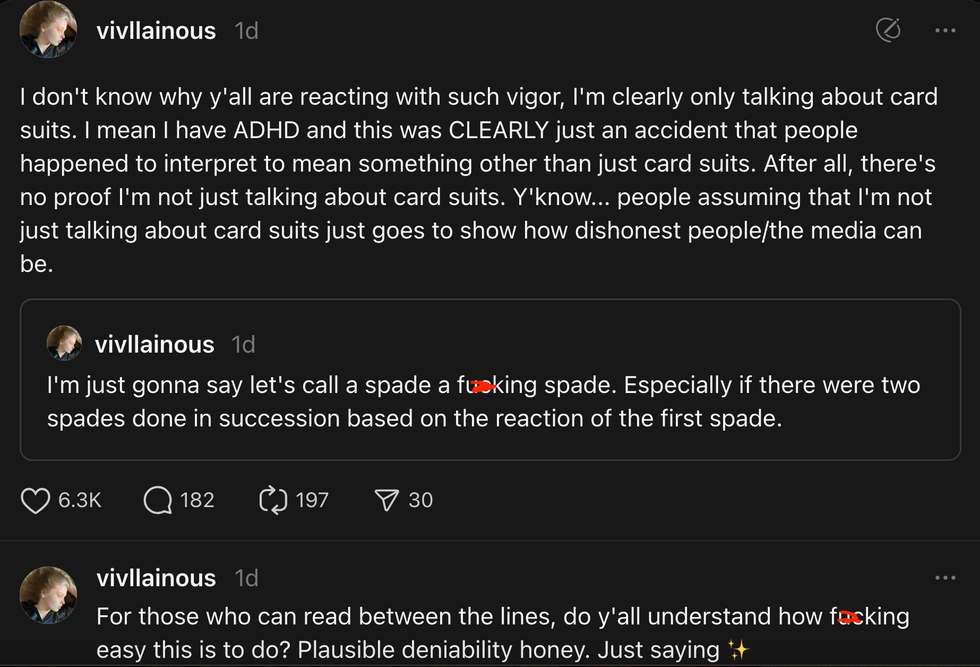
Task: Click the quoted post's 1d timestamp
Action: coord(243,344)
